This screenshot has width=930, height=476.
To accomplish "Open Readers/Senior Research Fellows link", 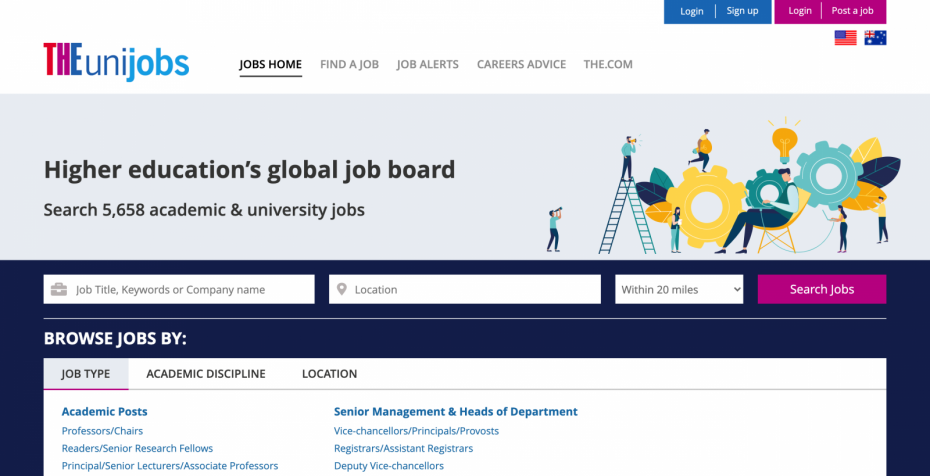I will click(137, 449).
